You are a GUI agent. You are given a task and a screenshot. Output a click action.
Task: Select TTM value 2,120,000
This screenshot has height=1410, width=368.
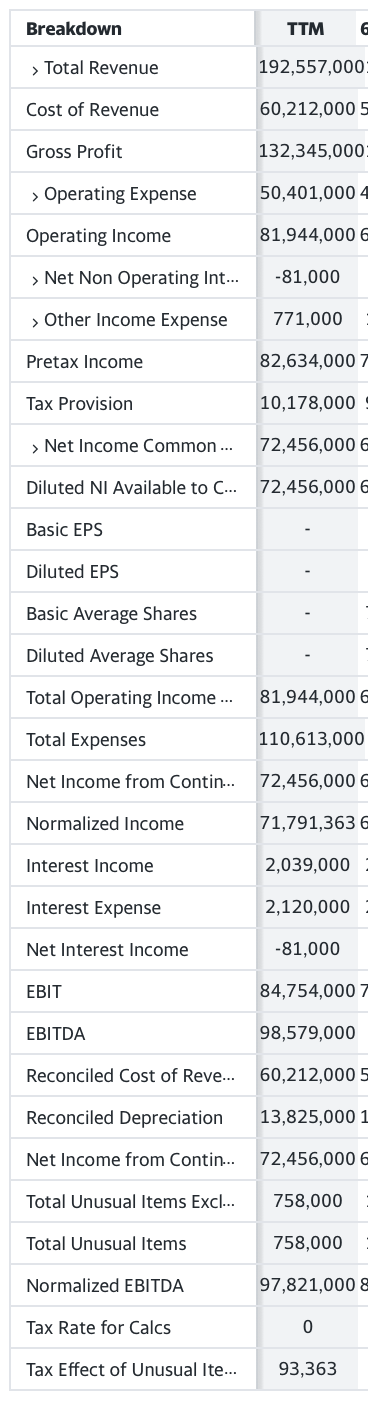307,908
